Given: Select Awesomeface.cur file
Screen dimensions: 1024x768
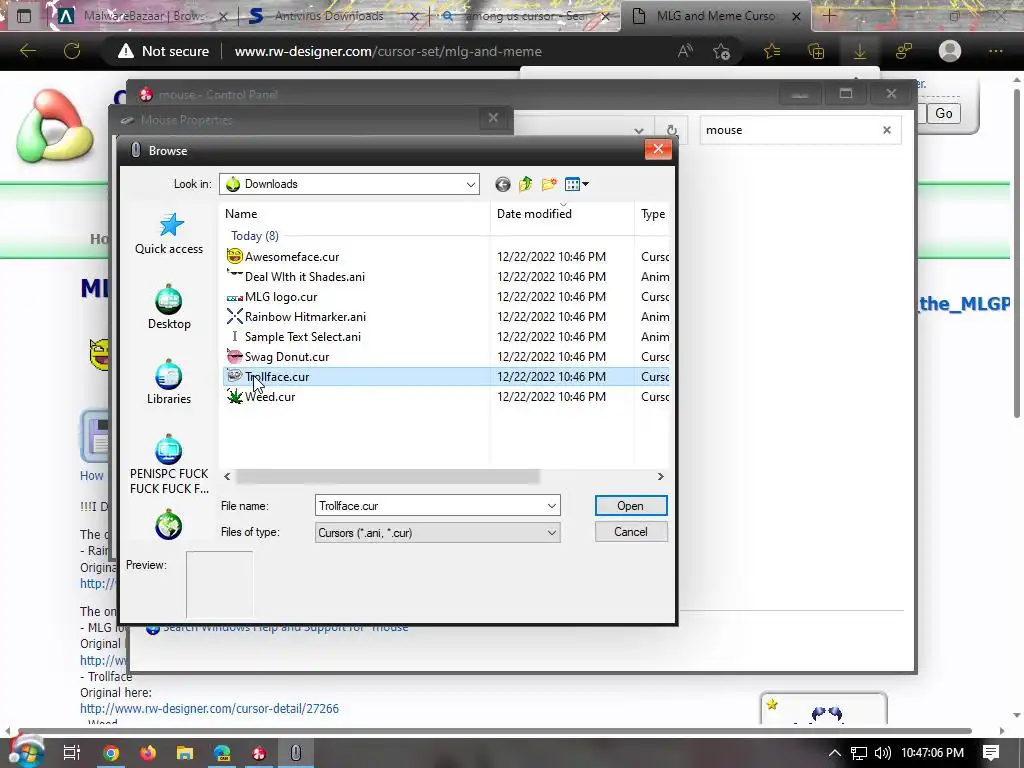Looking at the screenshot, I should 283,257.
